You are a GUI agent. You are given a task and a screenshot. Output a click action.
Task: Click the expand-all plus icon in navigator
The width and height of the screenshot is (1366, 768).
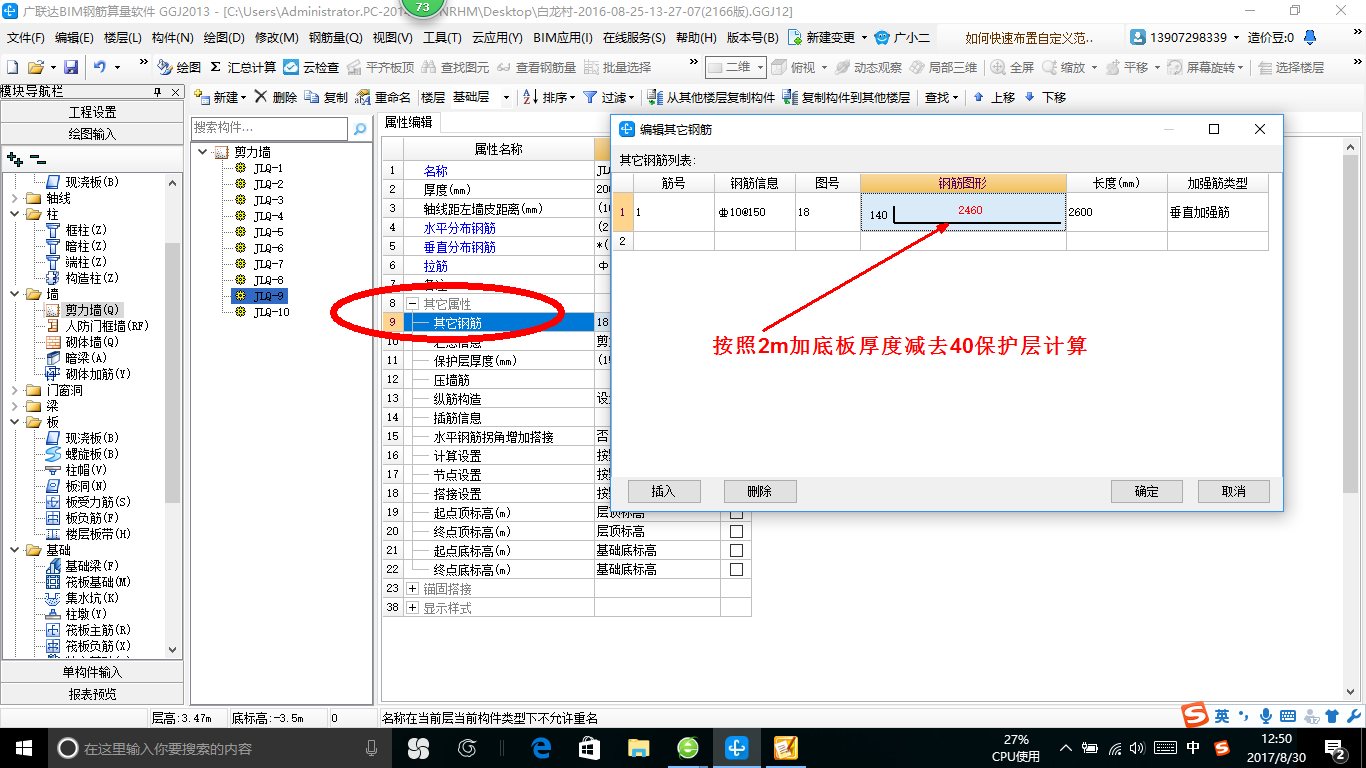(14, 159)
